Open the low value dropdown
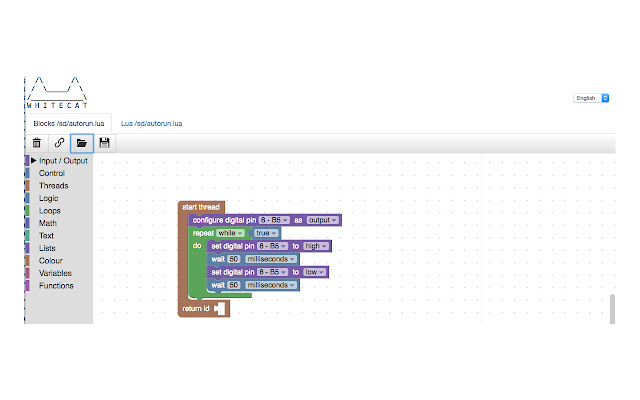Image resolution: width=640 pixels, height=400 pixels. point(314,272)
